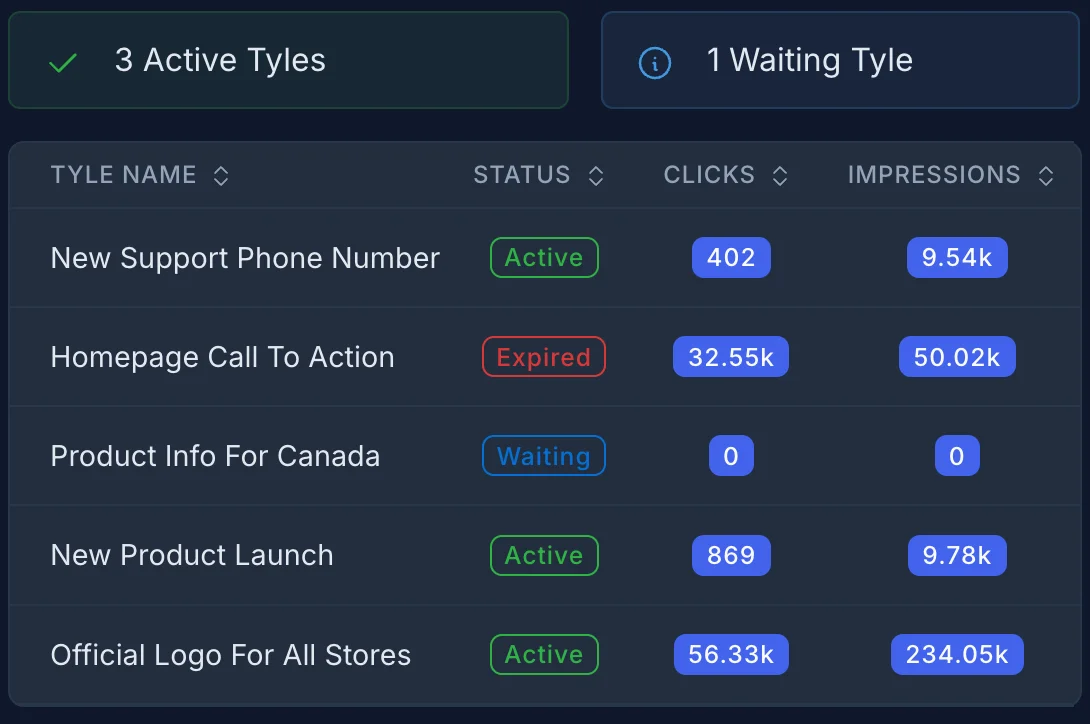Click the green checkmark icon

(x=61, y=60)
